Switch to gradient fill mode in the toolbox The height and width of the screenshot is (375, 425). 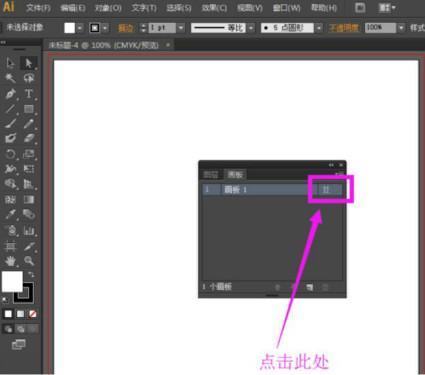[21, 314]
